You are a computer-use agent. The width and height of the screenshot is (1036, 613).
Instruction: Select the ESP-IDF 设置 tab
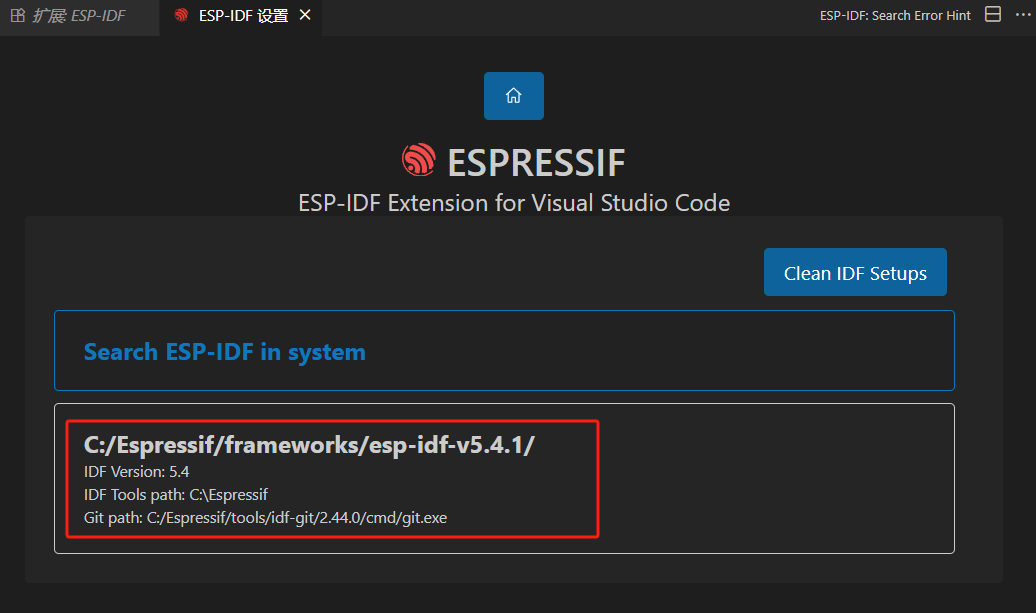(x=242, y=16)
